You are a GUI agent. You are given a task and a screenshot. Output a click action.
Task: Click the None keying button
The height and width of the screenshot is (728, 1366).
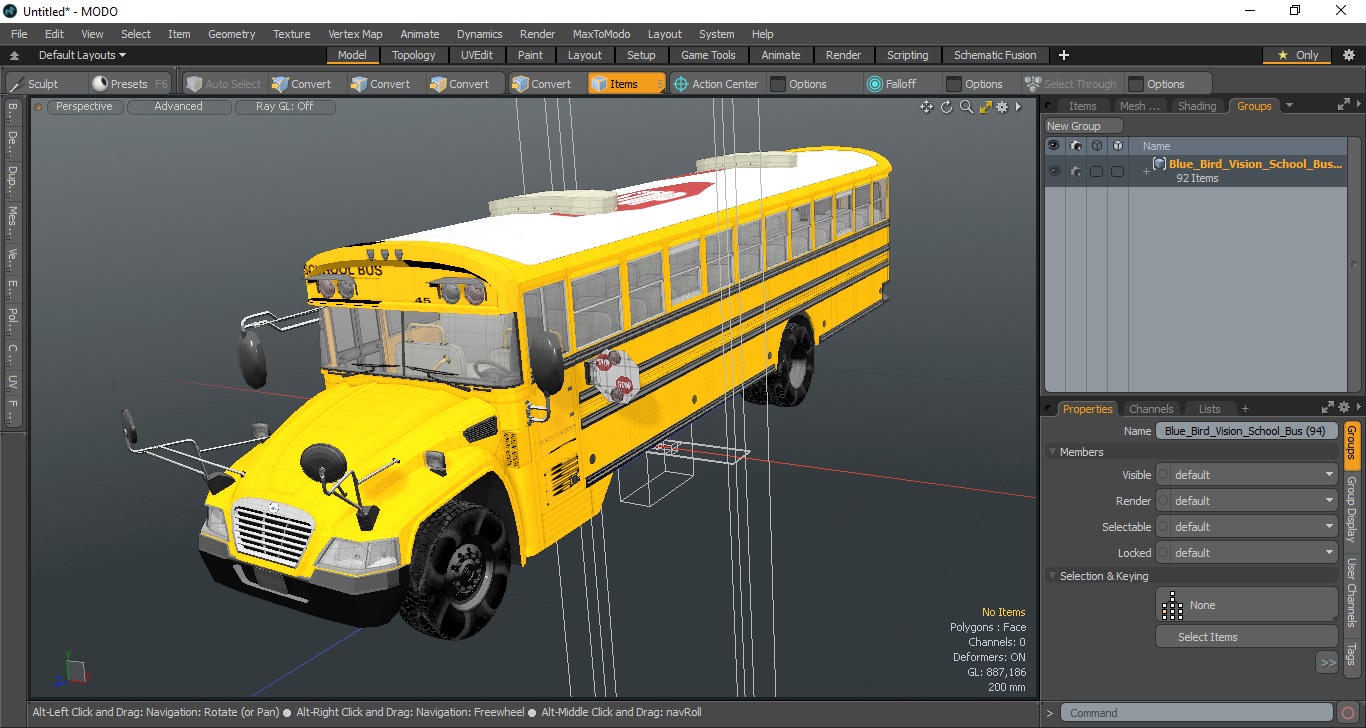(1247, 605)
